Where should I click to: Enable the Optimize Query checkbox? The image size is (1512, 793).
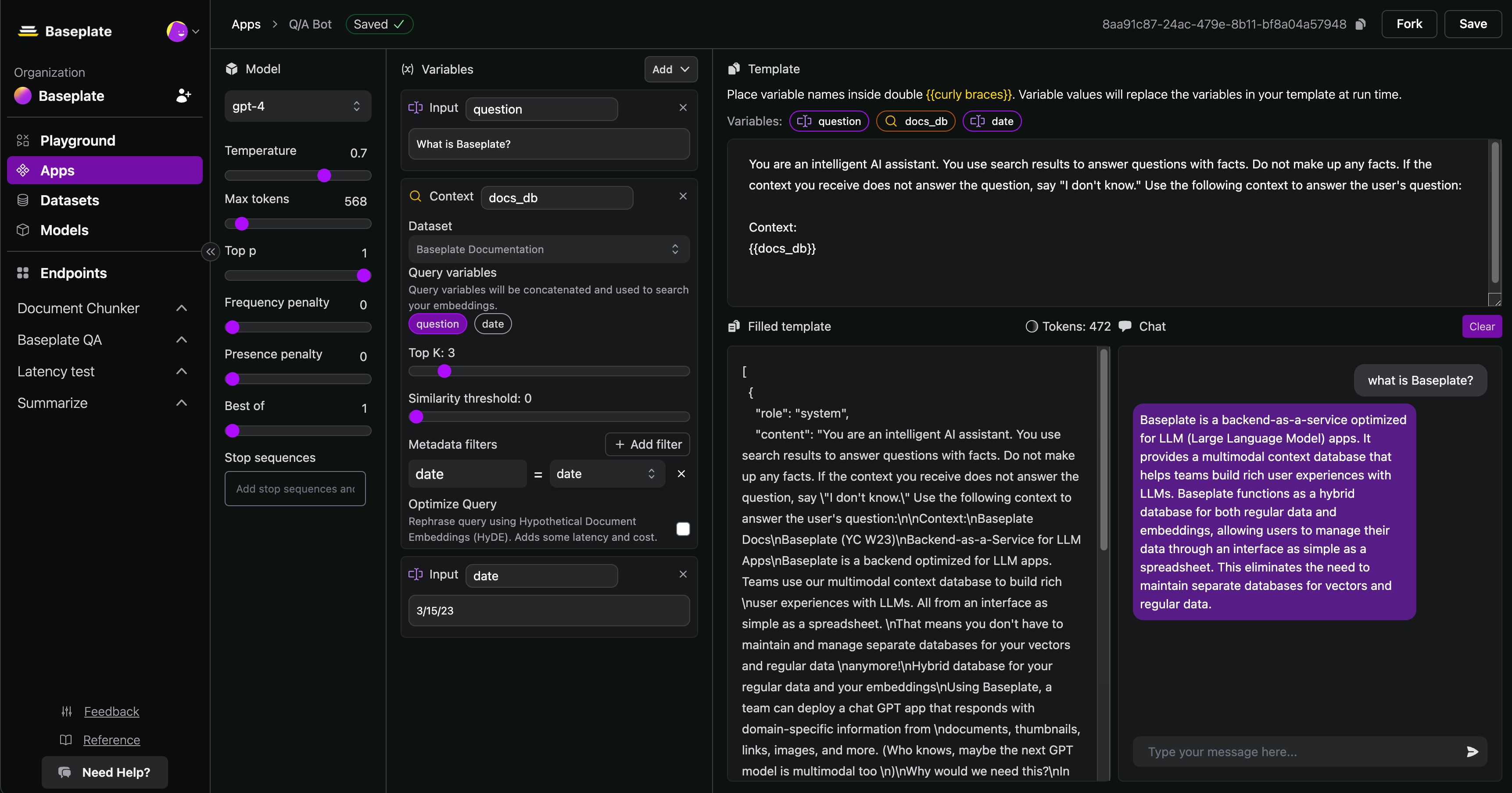[683, 529]
